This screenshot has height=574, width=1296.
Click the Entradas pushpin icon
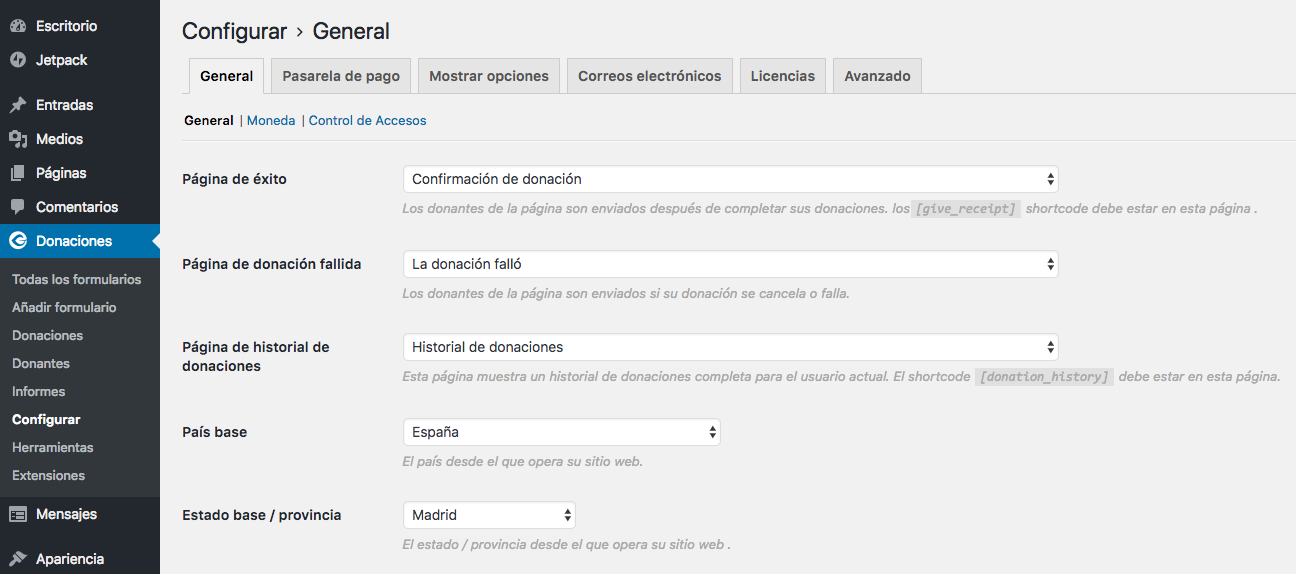tap(18, 105)
